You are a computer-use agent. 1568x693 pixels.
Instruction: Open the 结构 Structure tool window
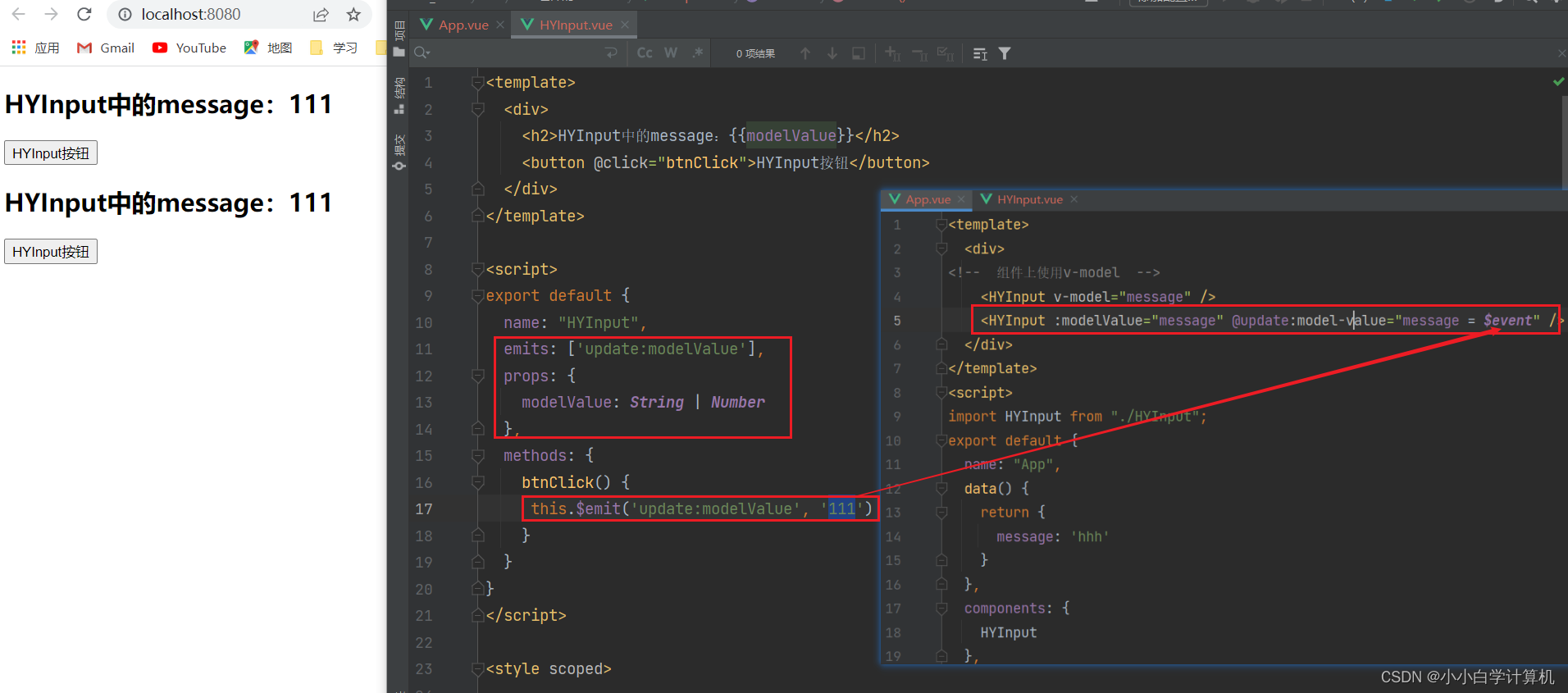pos(399,95)
